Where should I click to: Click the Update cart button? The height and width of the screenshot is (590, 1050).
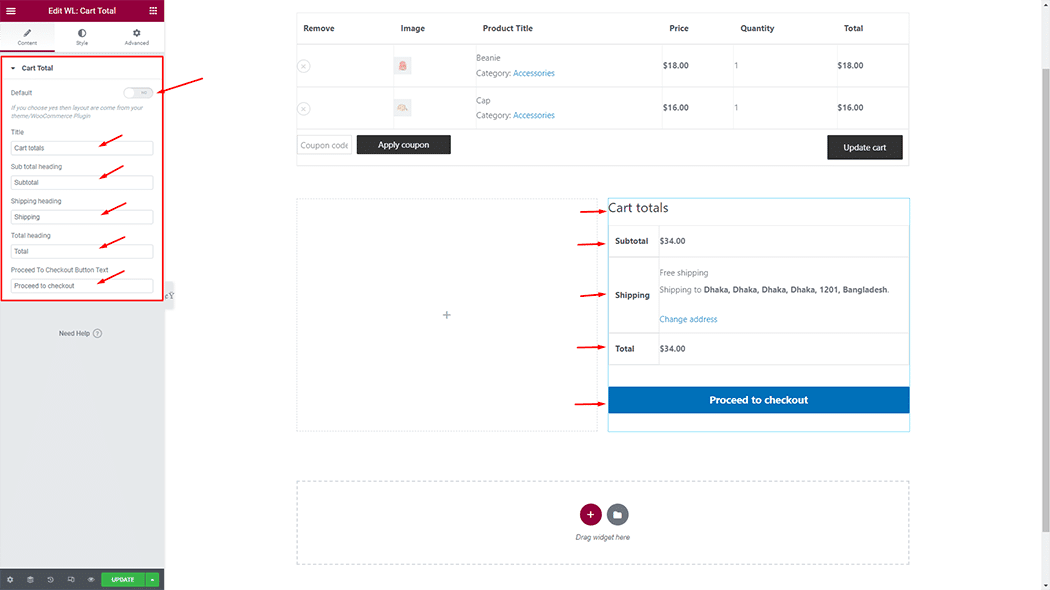tap(864, 146)
